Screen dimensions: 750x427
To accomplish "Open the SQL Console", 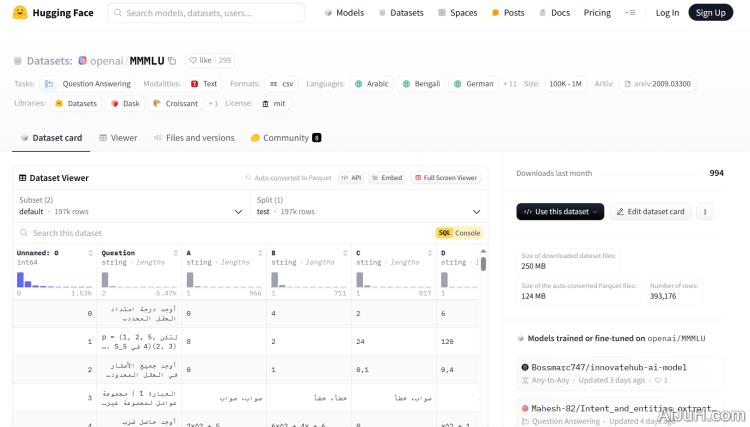I will coord(459,233).
